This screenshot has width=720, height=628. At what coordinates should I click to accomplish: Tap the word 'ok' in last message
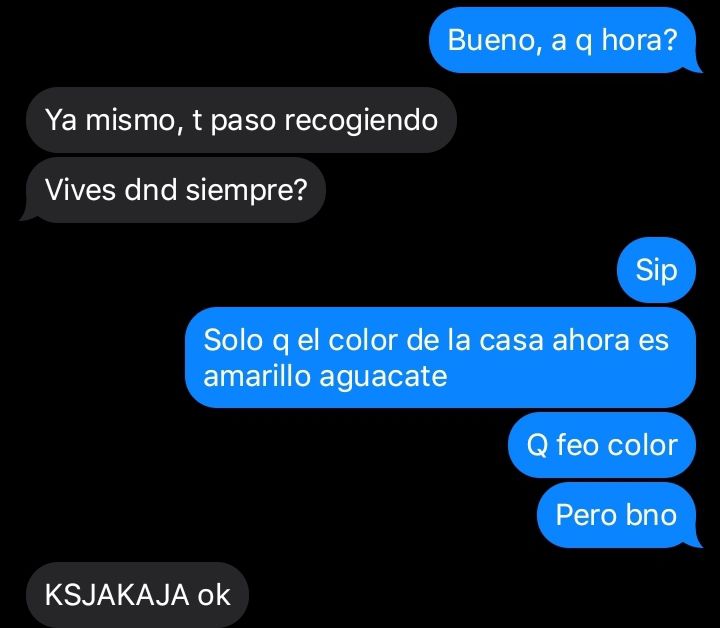click(214, 595)
